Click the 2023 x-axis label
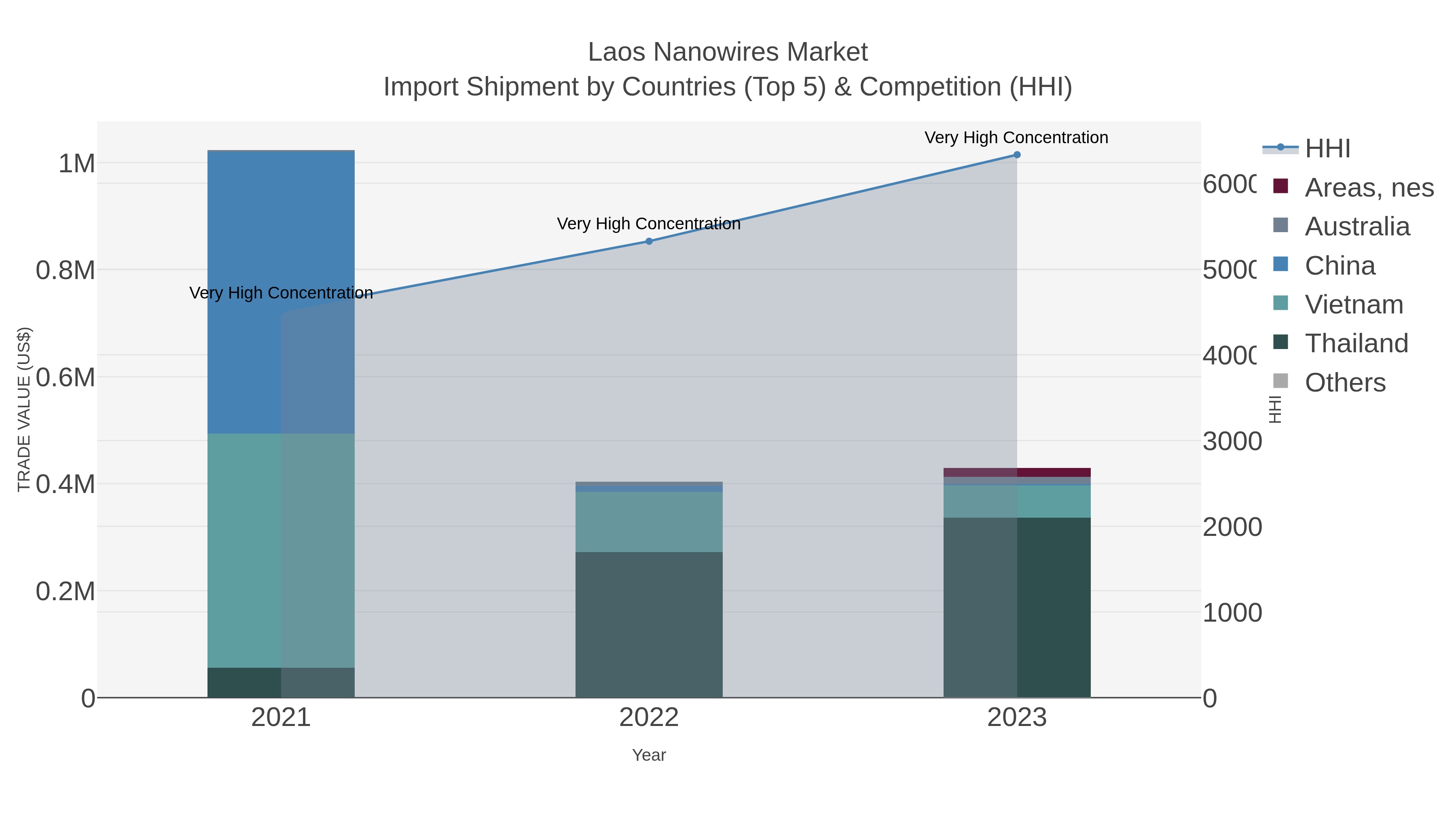 1017,717
